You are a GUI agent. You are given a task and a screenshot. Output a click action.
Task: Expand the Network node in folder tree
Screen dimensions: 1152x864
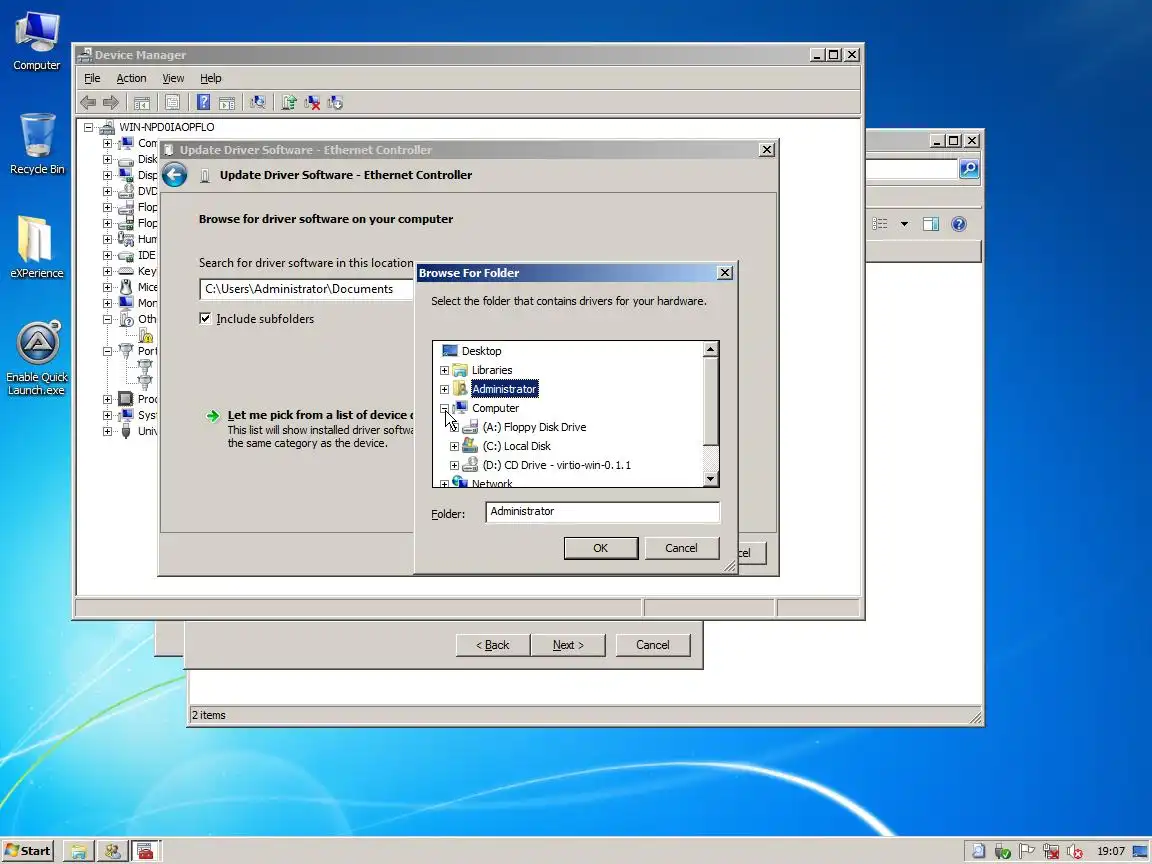tap(444, 483)
